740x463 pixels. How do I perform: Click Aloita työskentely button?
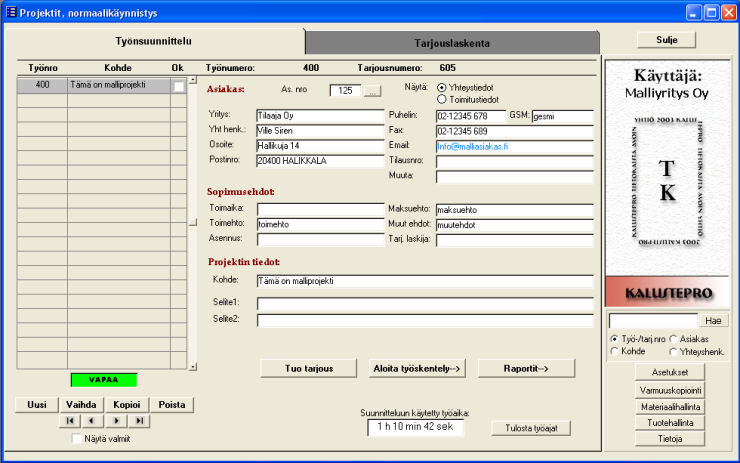coord(417,369)
